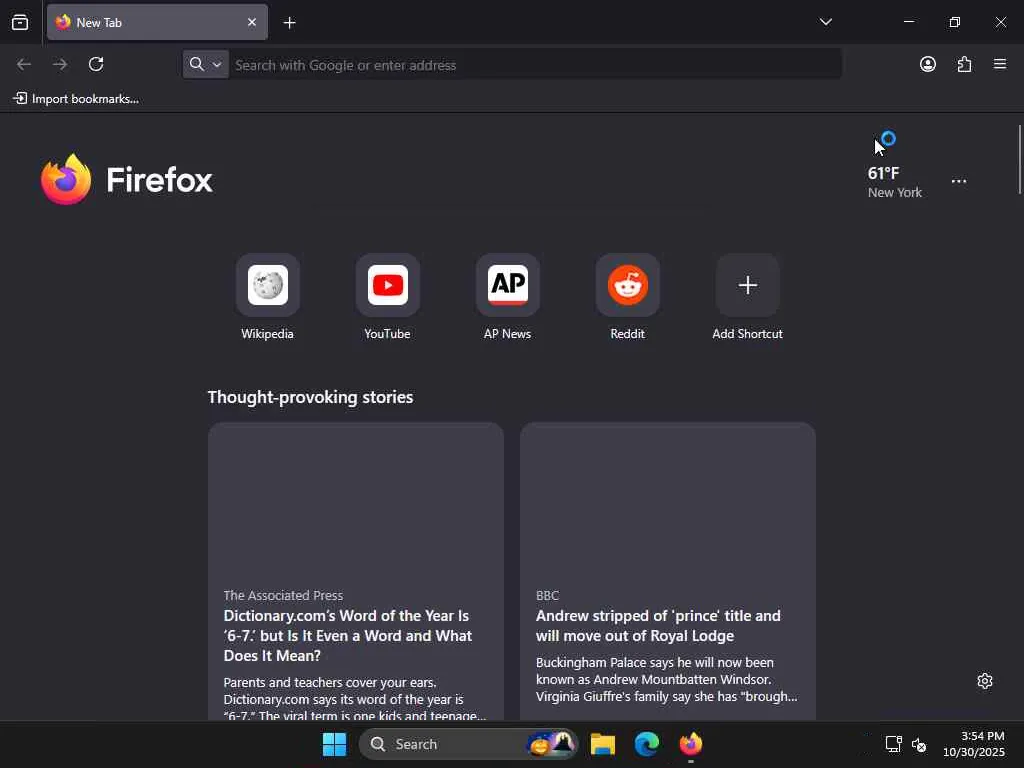Open File Explorer from the taskbar
The width and height of the screenshot is (1024, 768).
[603, 744]
